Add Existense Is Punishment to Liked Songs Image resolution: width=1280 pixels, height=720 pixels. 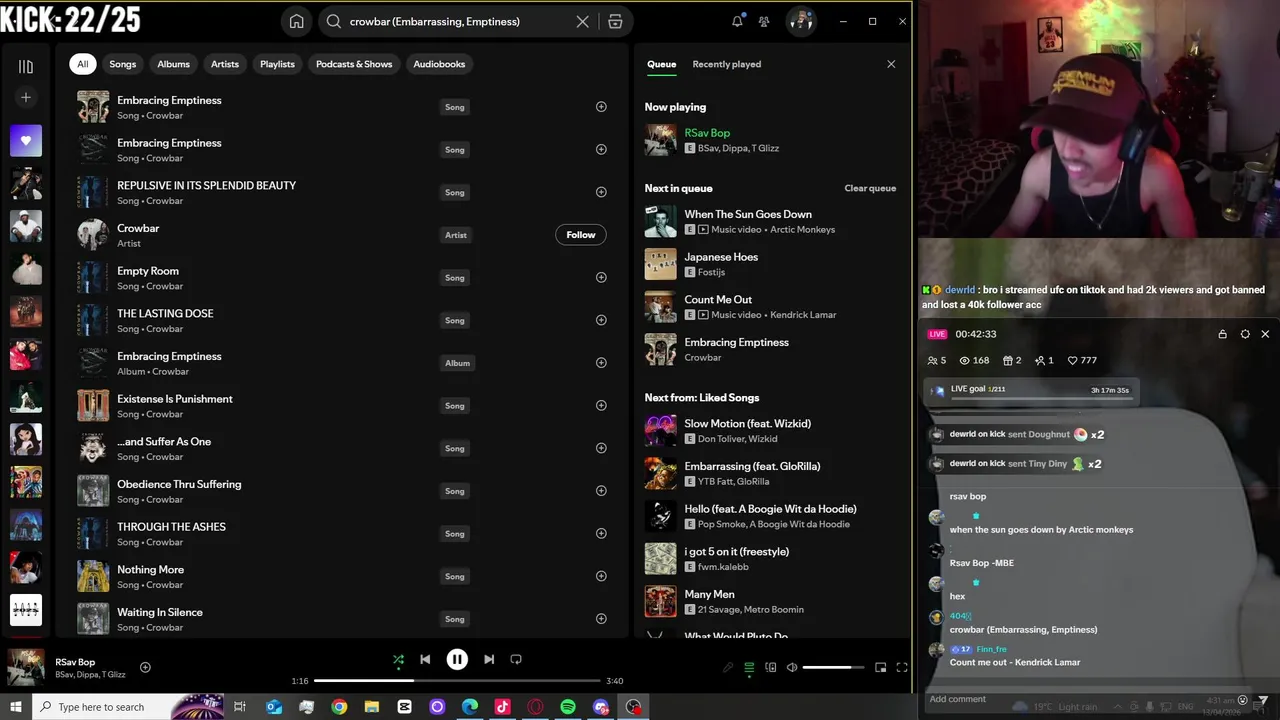(x=601, y=405)
